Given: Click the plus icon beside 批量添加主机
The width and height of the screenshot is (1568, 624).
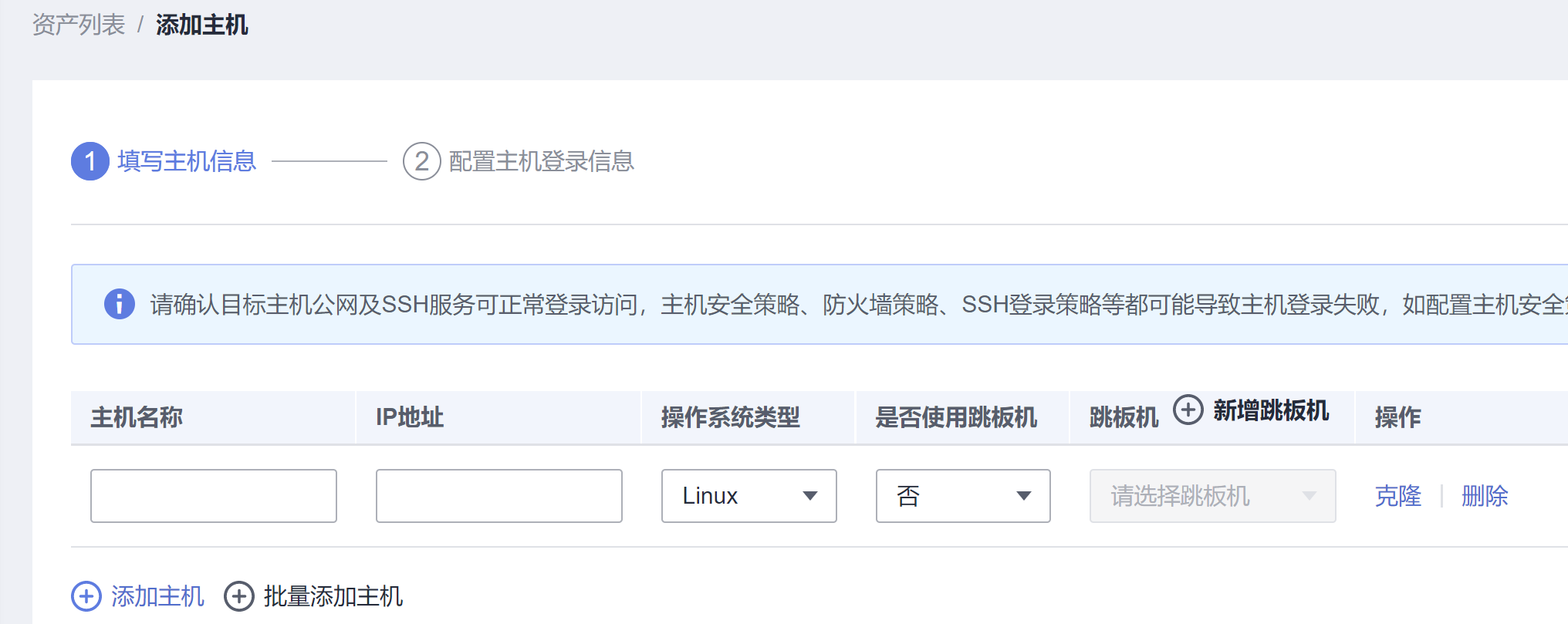Looking at the screenshot, I should (x=239, y=596).
